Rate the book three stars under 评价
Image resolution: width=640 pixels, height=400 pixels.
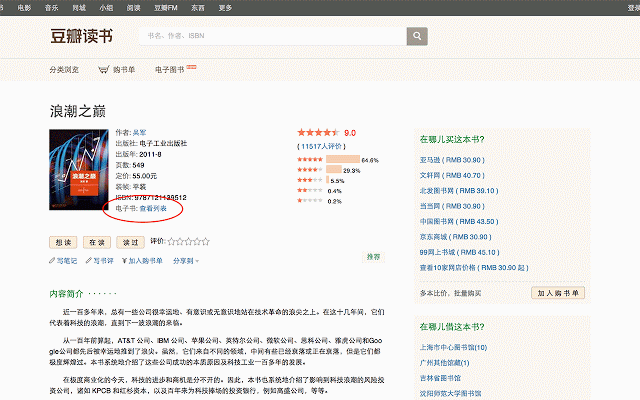click(189, 242)
